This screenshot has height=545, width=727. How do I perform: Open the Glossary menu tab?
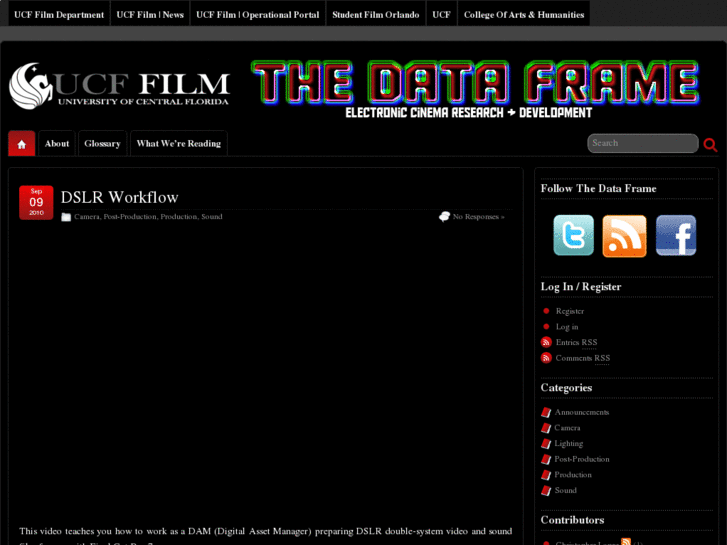pyautogui.click(x=102, y=144)
